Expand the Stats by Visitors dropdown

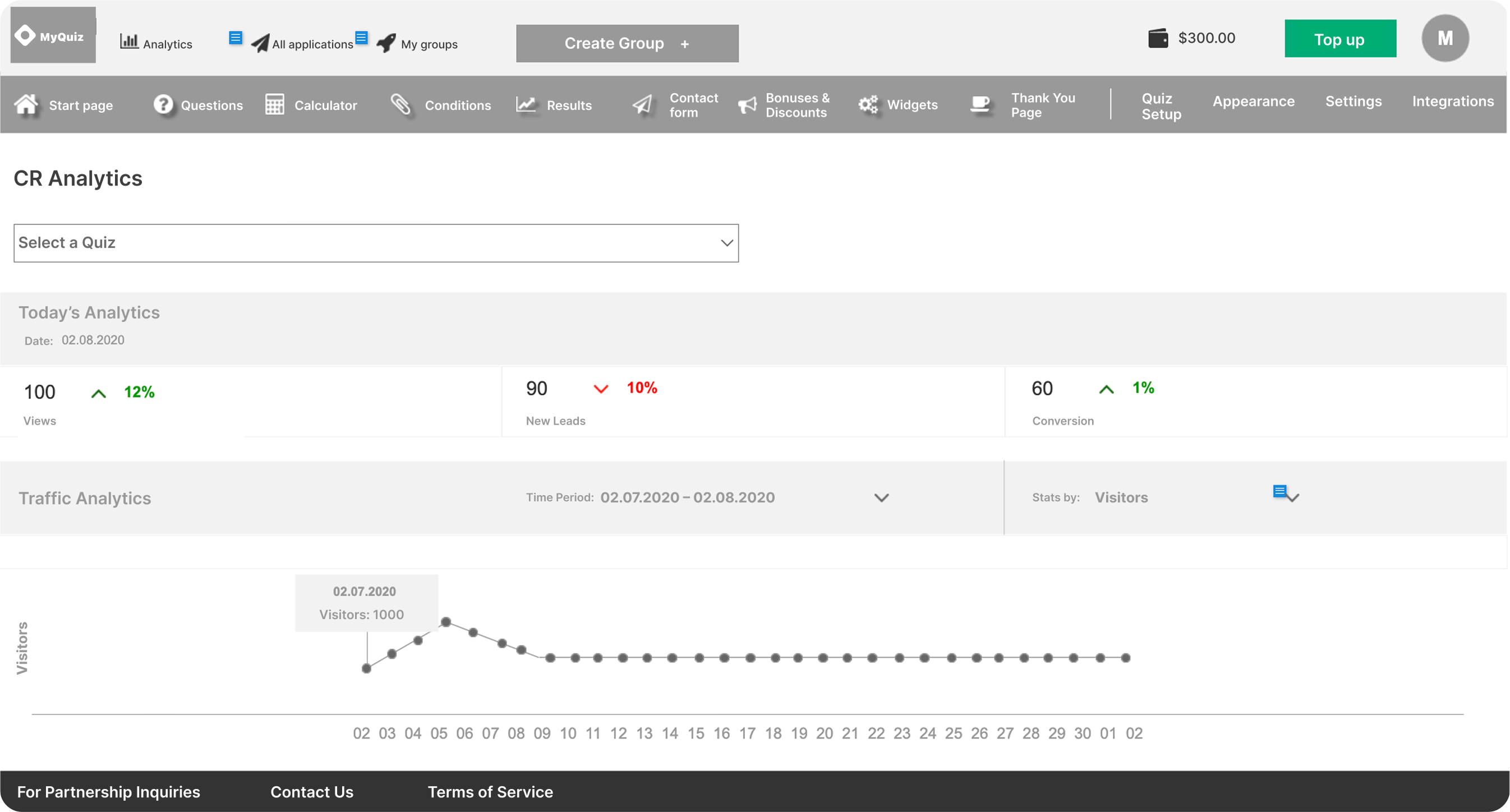[x=1292, y=497]
